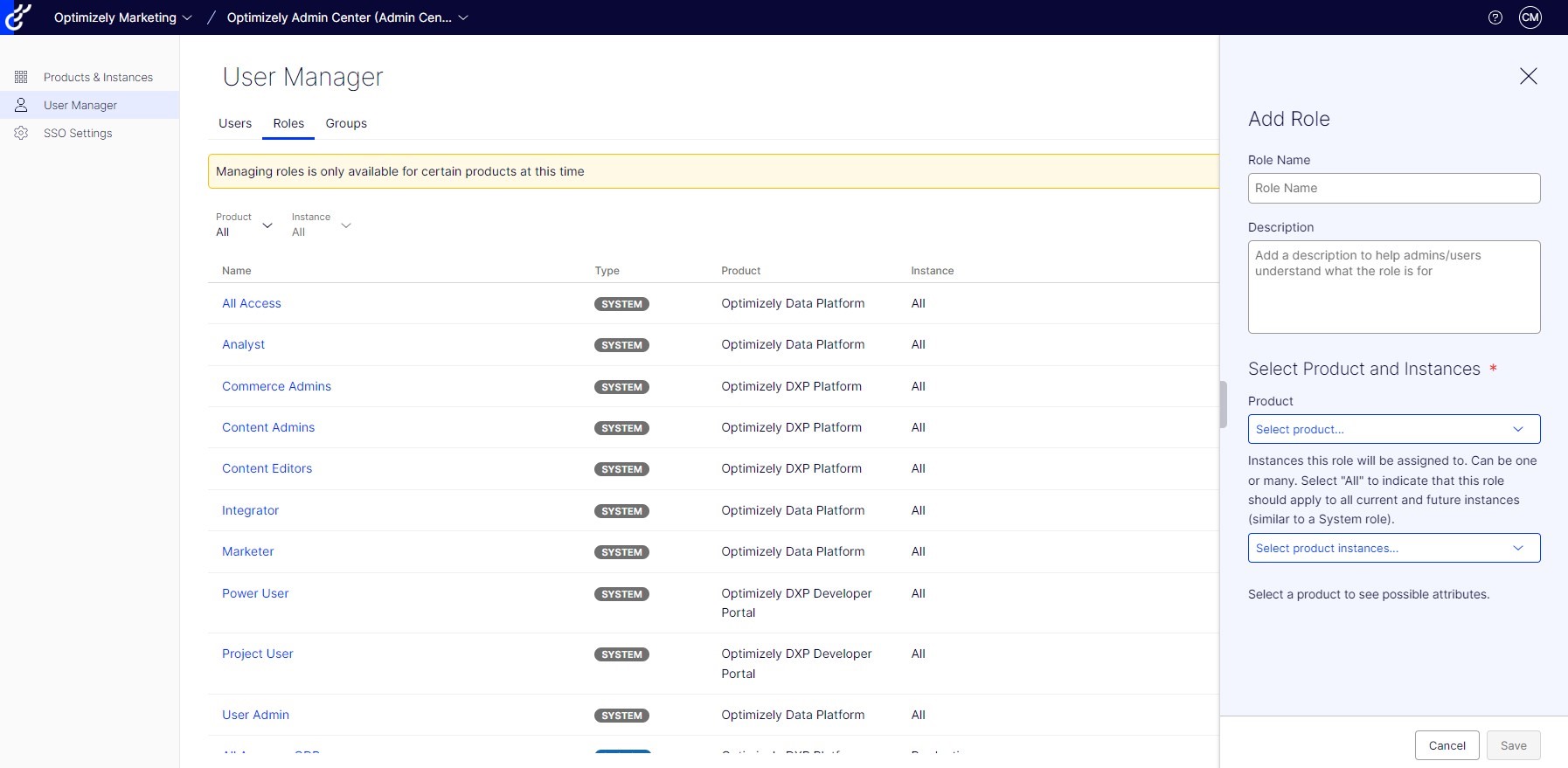The width and height of the screenshot is (1568, 768).
Task: Open the All Access role
Action: pyautogui.click(x=252, y=303)
